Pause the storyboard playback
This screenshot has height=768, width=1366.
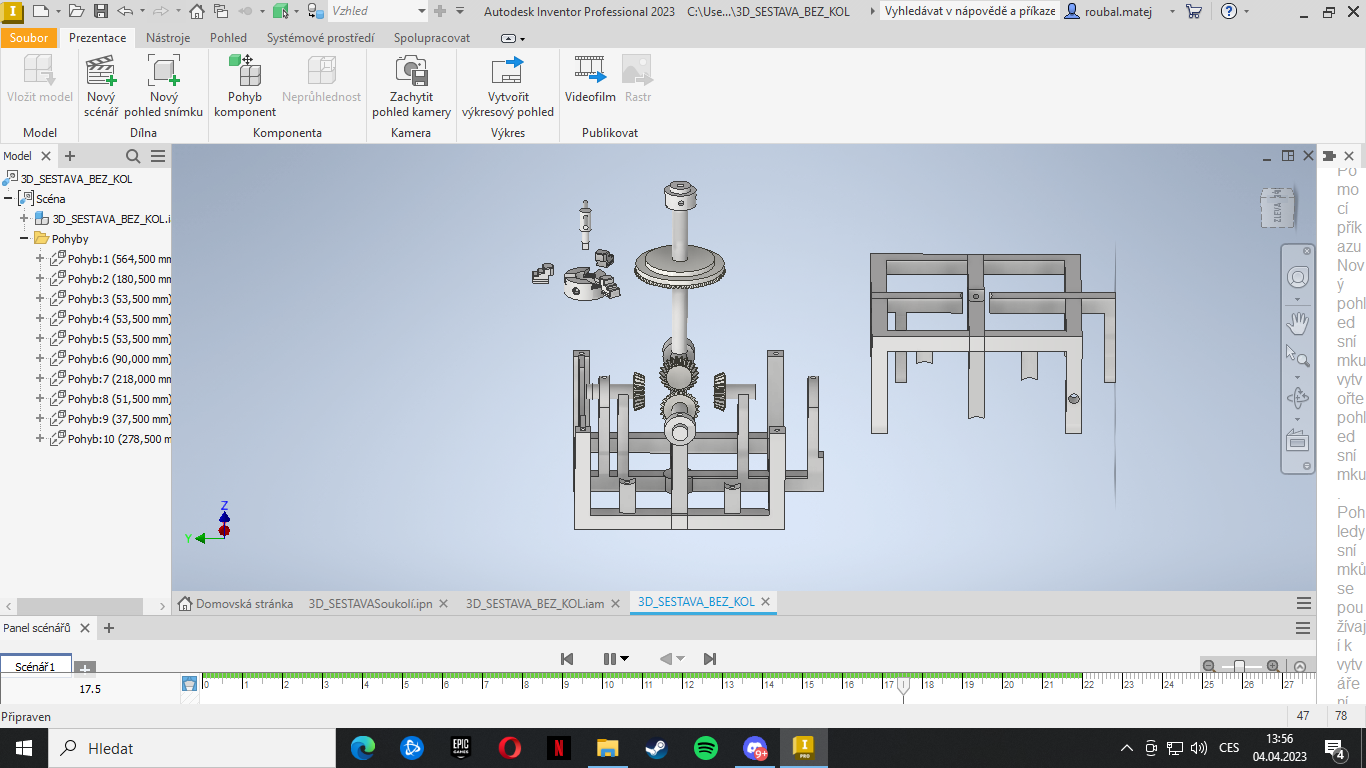pos(609,658)
